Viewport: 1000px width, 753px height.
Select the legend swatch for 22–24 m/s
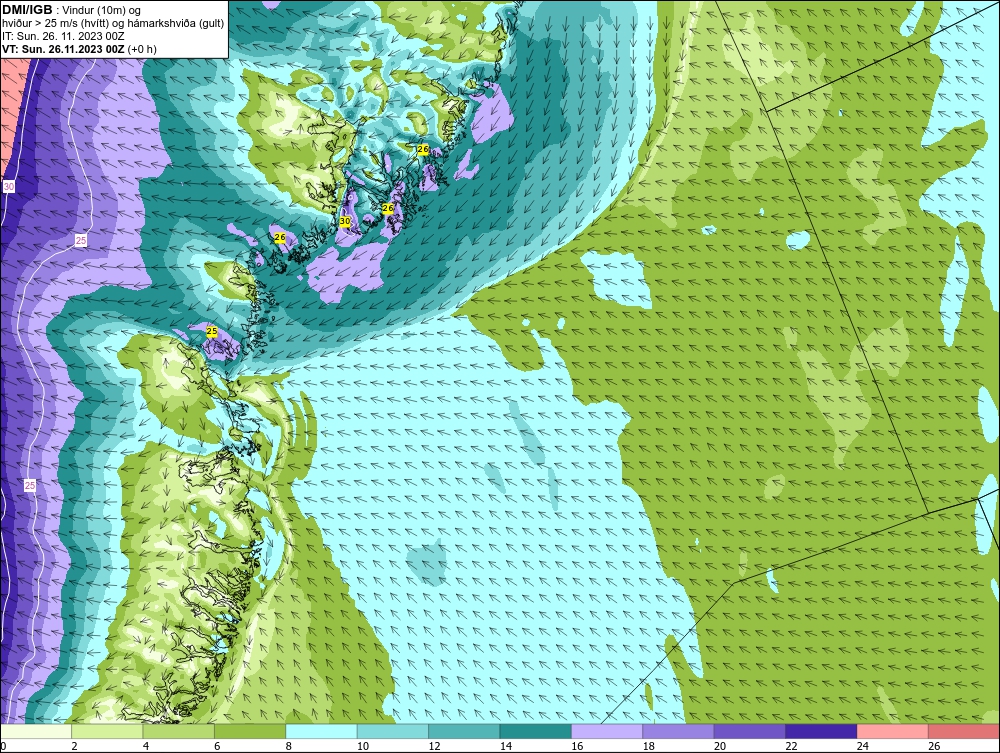pos(821,731)
